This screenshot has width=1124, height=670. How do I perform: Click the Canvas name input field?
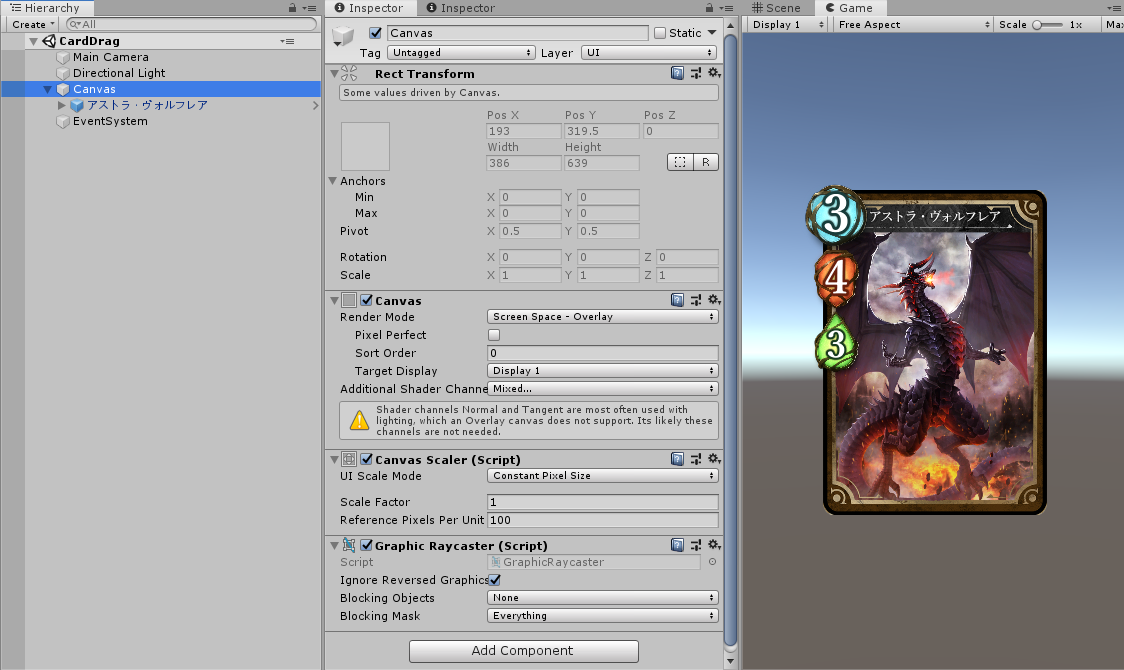[518, 33]
